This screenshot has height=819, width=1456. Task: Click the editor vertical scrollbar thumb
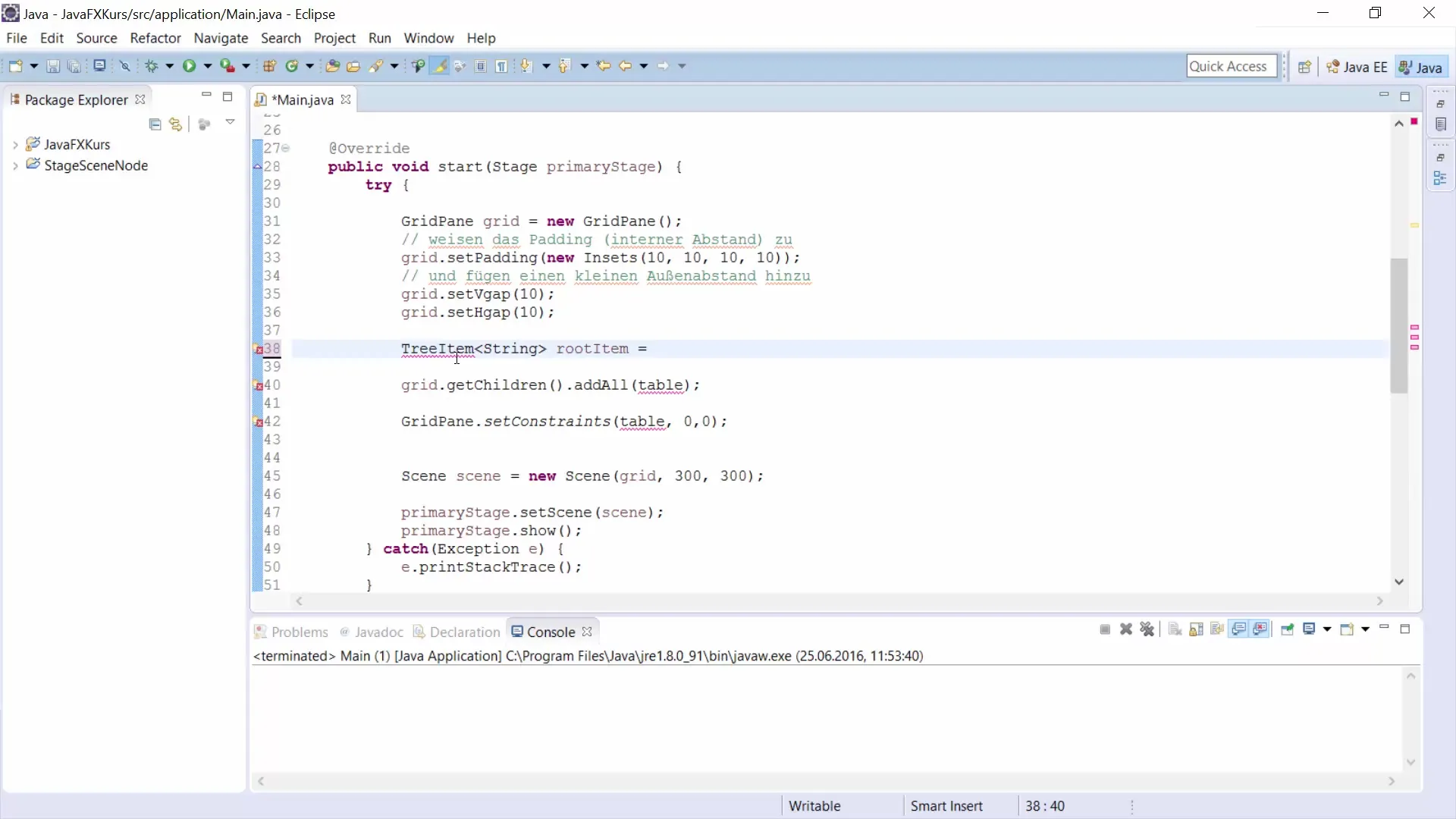tap(1398, 325)
